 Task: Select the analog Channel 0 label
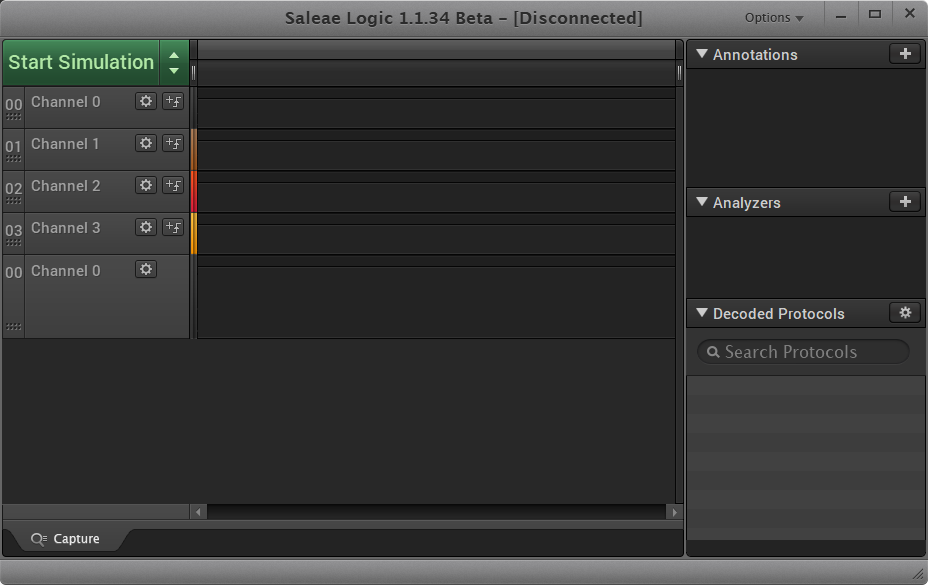click(x=66, y=271)
